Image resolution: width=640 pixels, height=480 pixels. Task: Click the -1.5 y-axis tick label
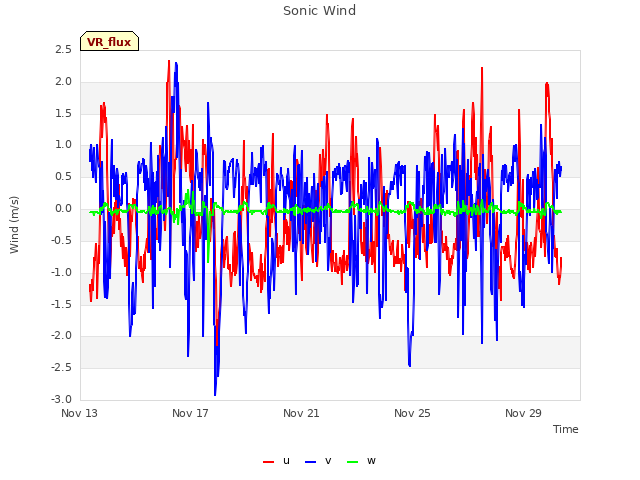click(61, 304)
